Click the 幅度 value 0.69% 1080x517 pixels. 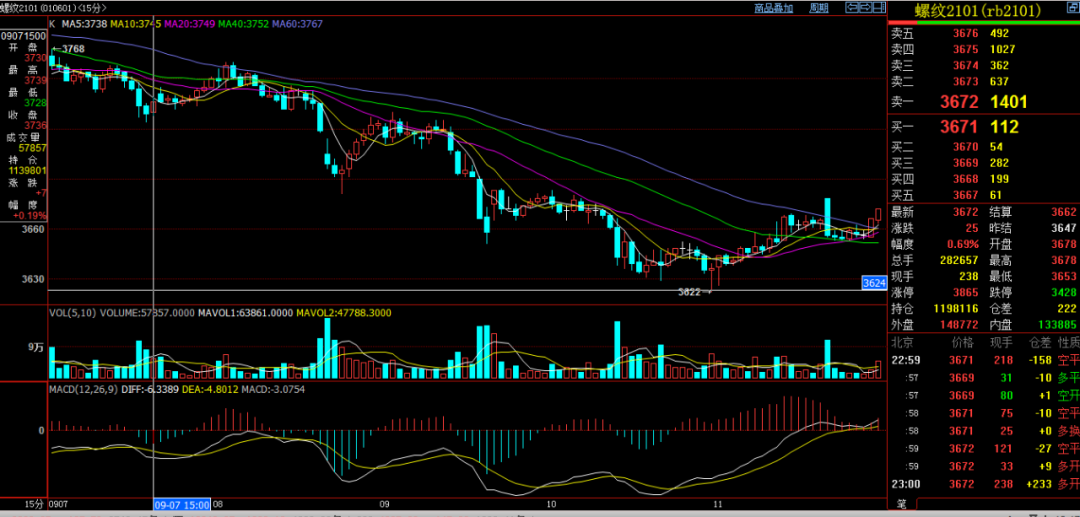coord(963,244)
